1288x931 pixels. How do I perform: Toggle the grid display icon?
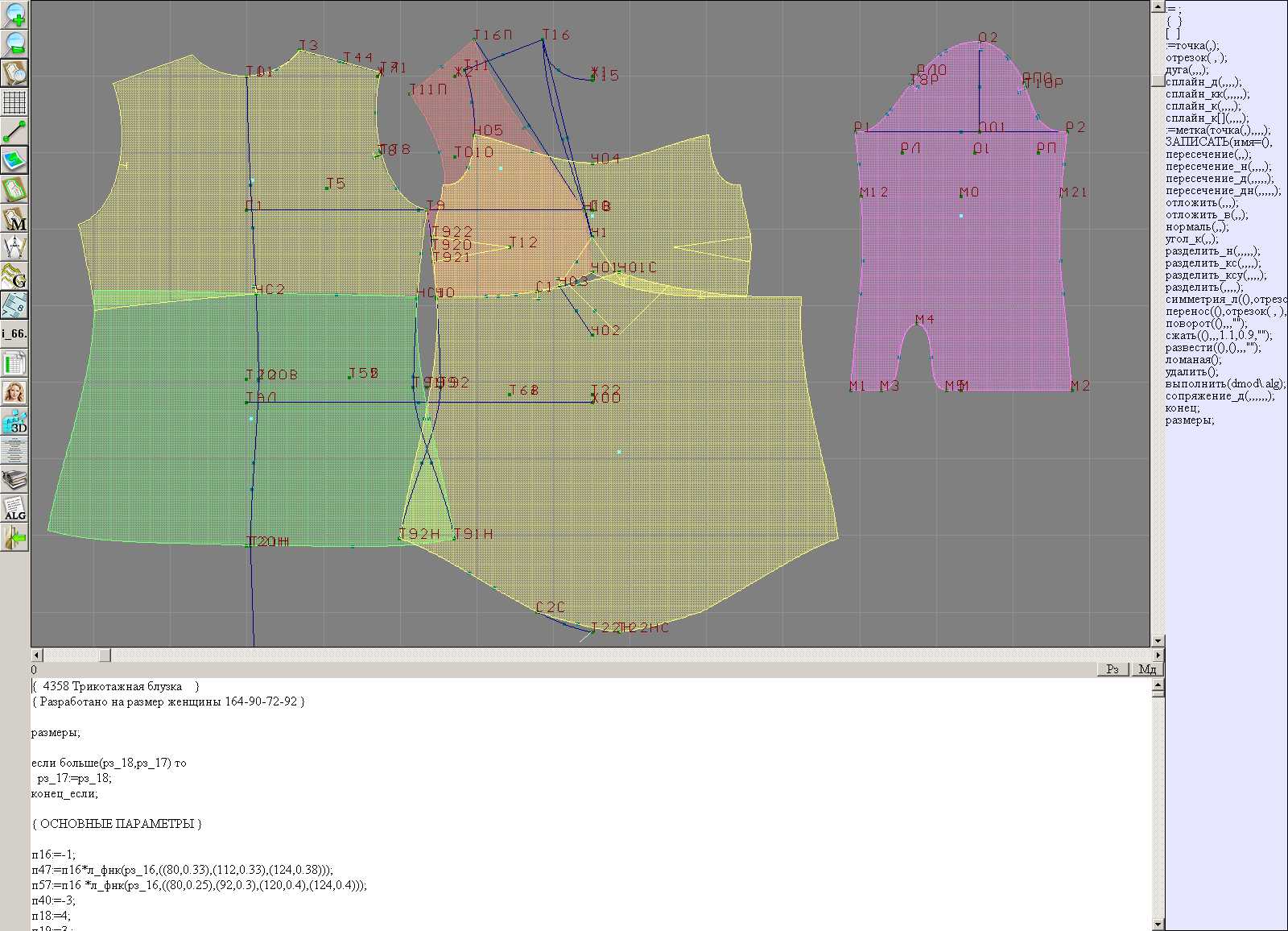pos(14,102)
